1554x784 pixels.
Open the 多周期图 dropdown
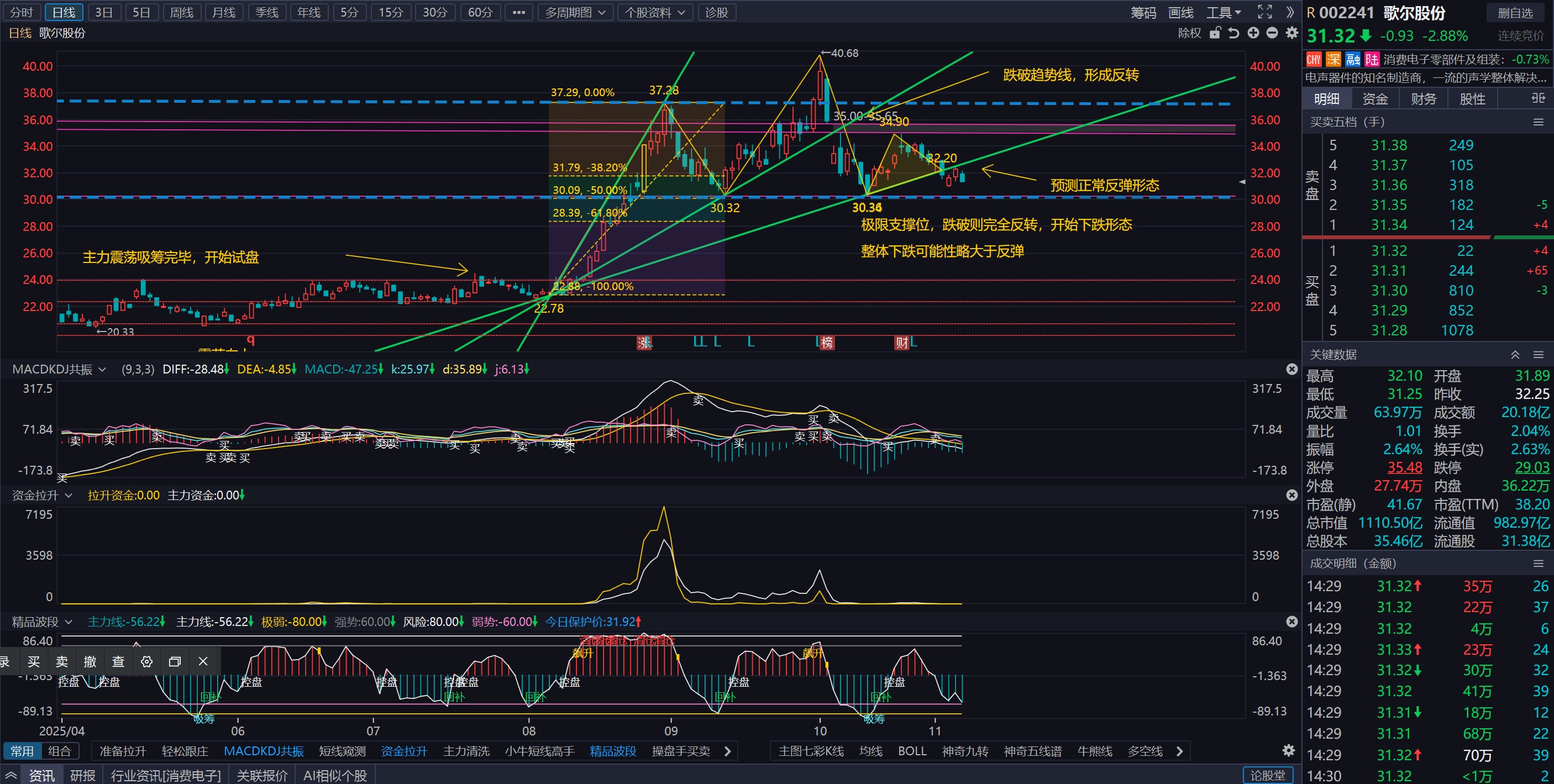(575, 12)
